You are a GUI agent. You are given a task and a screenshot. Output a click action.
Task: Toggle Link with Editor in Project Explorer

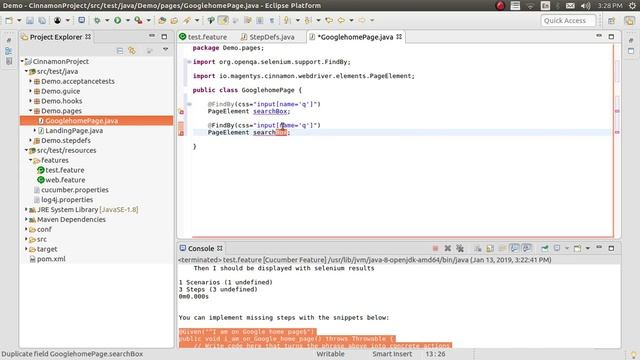132,51
